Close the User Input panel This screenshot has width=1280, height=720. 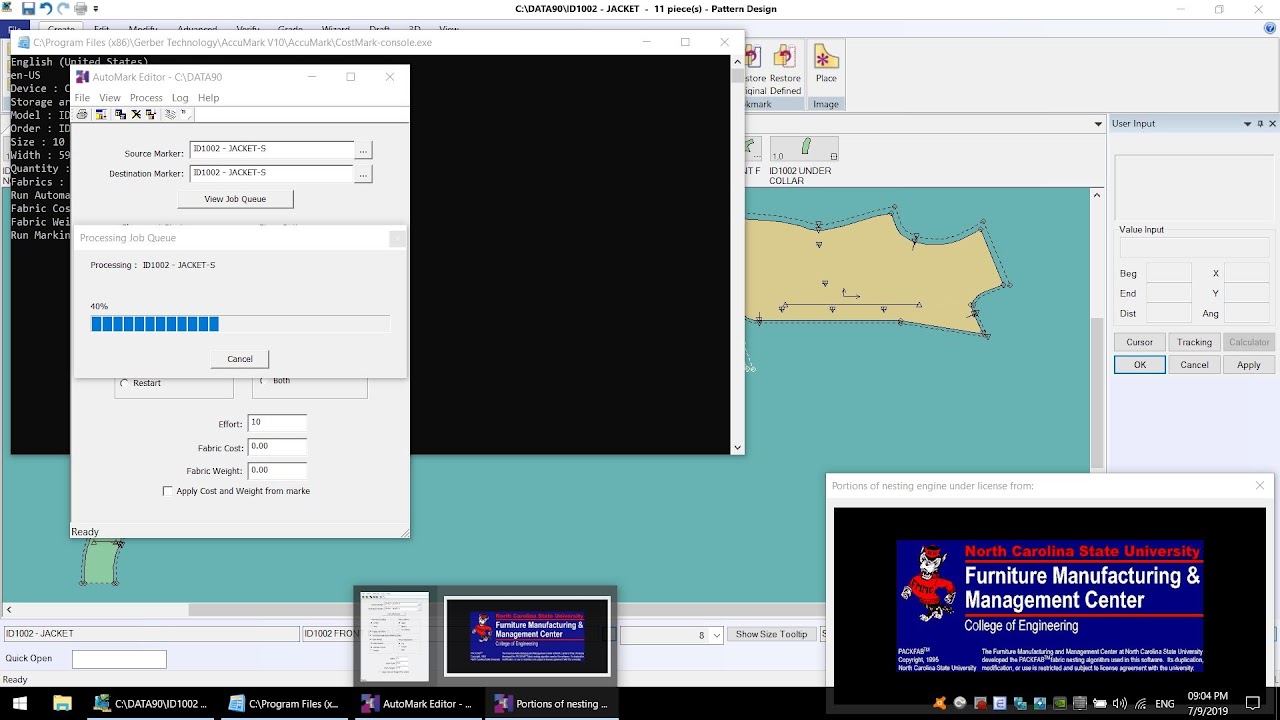[1272, 124]
